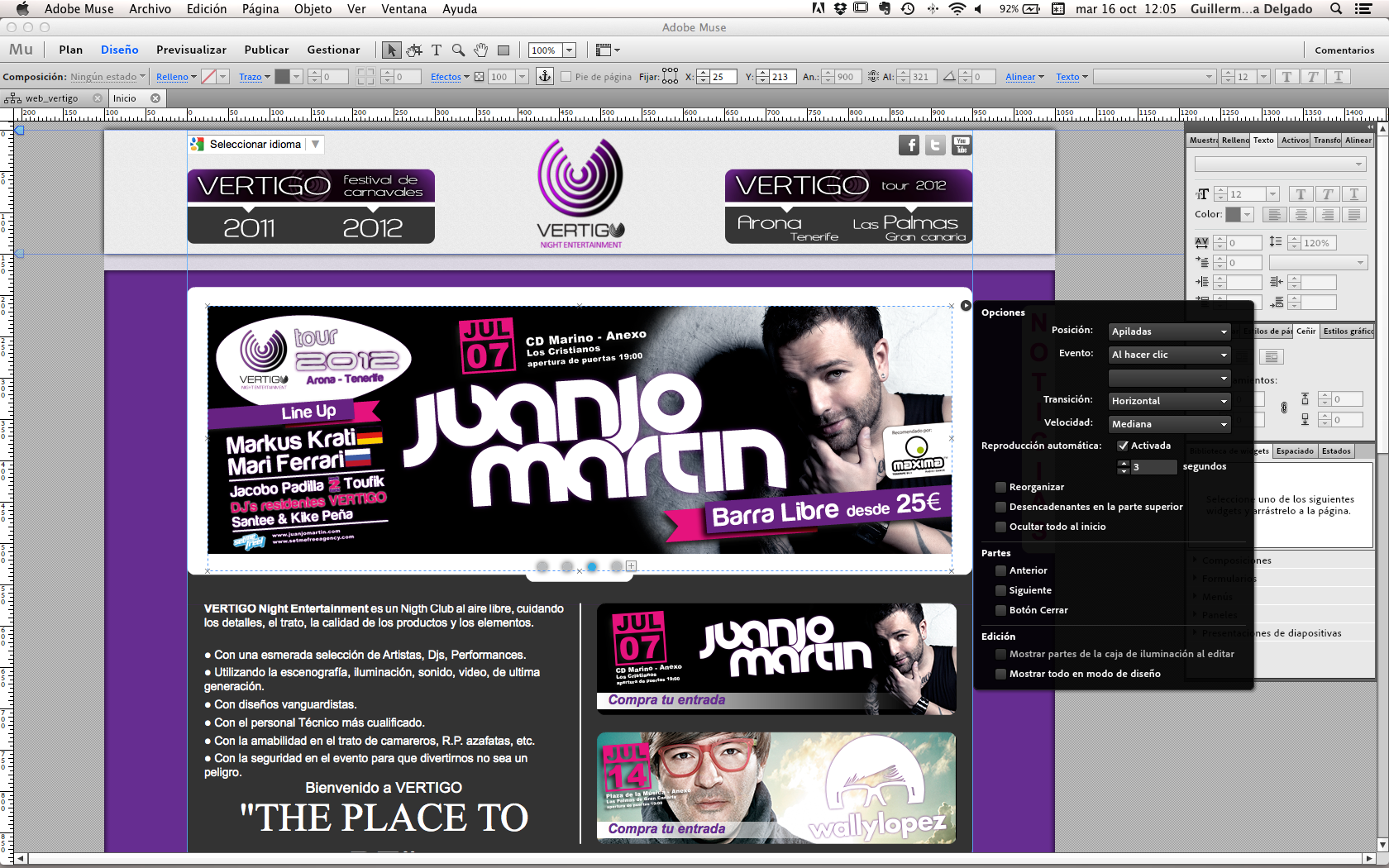The height and width of the screenshot is (868, 1389).
Task: Open the Trazo stroke link
Action: tap(251, 77)
